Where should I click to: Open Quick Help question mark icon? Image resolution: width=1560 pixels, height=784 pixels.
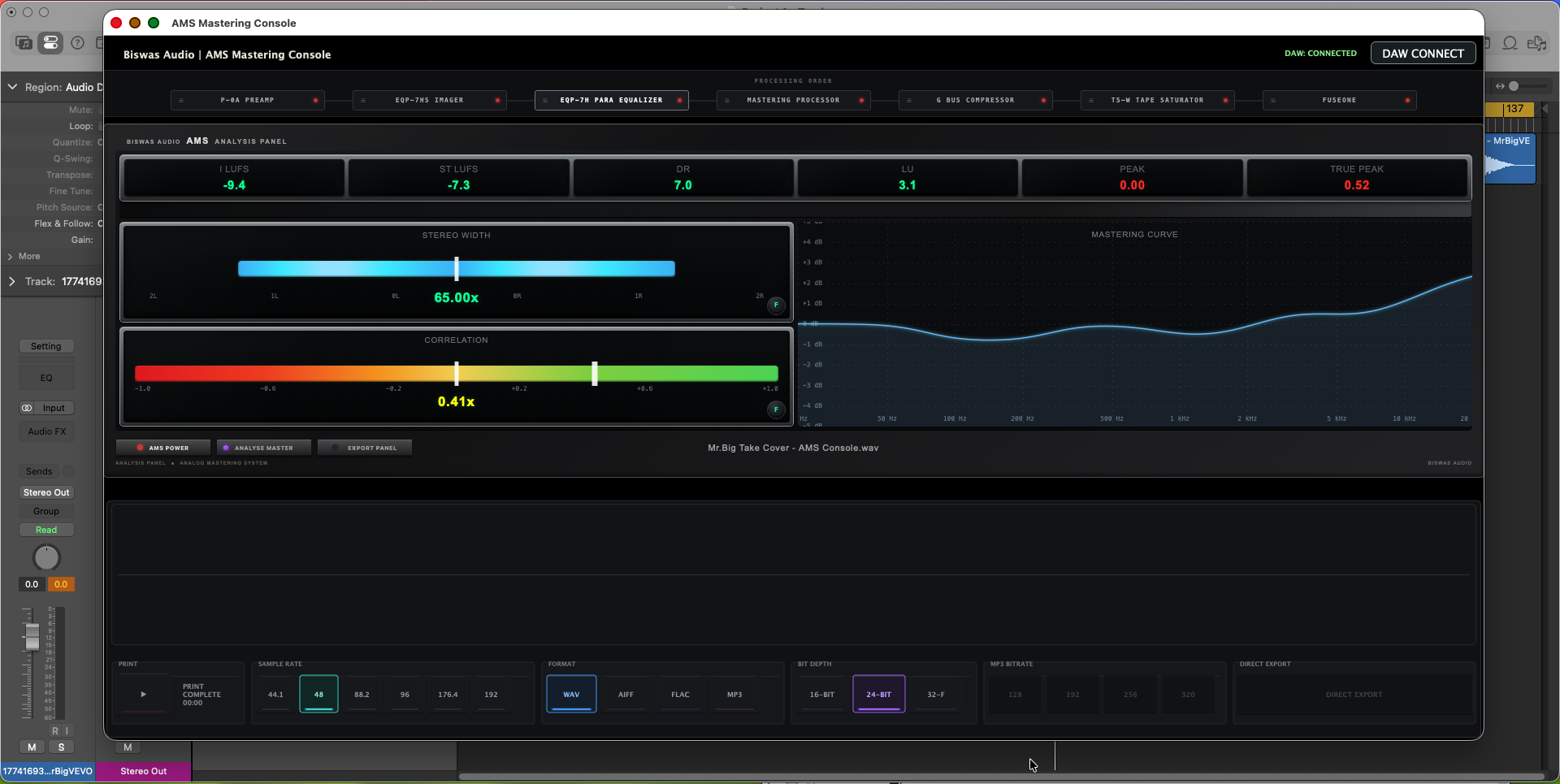point(77,43)
